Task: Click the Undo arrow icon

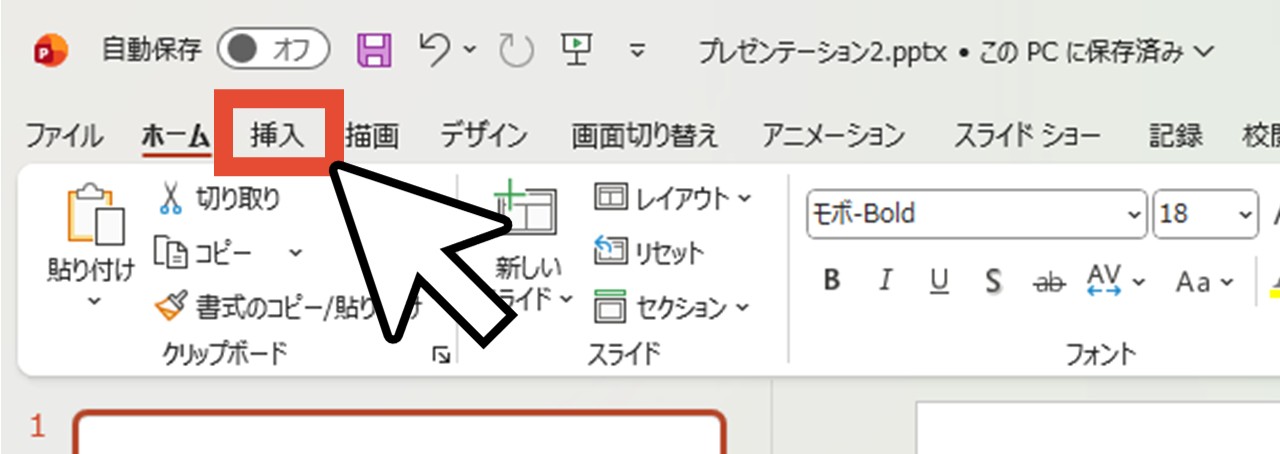Action: coord(433,48)
